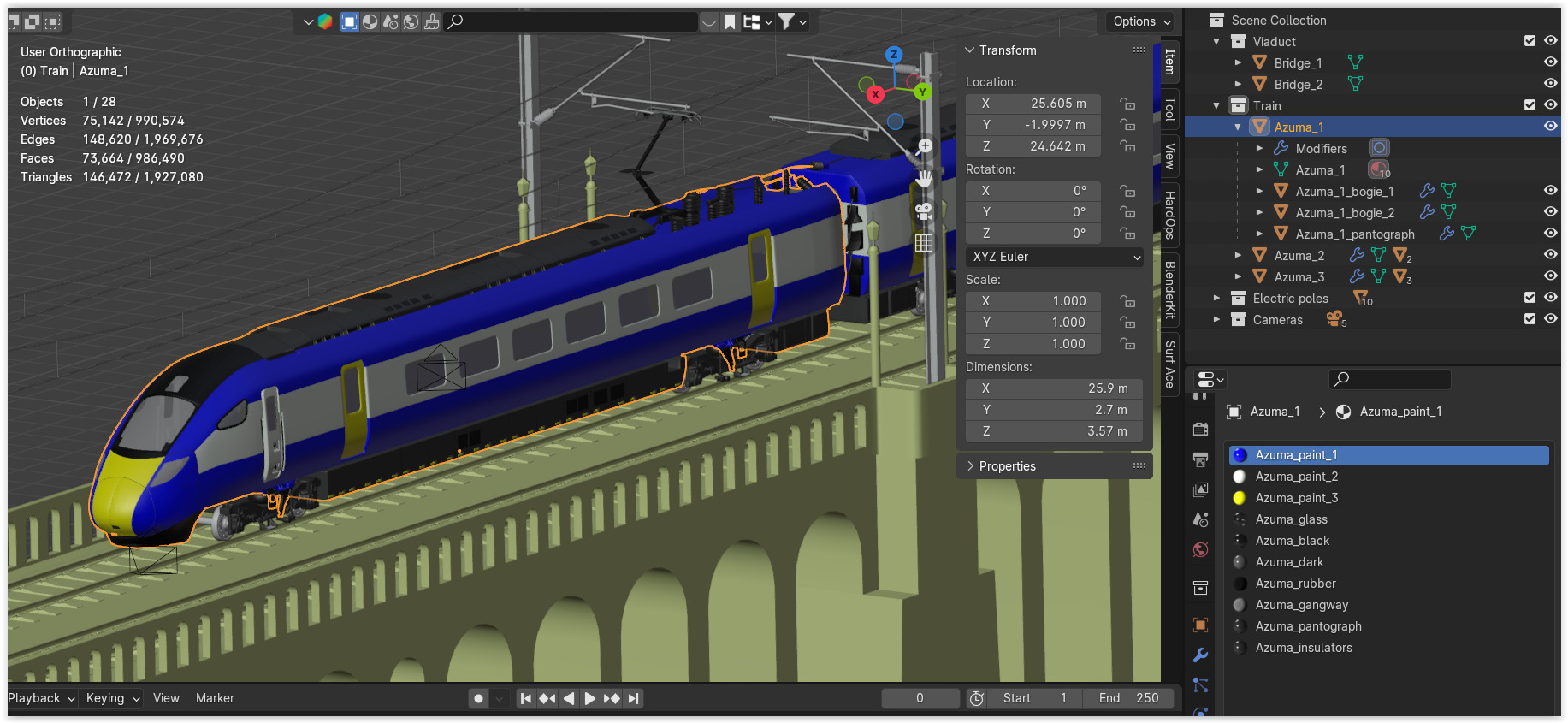Click the Z axis on the viewport gizmo
This screenshot has width=1568, height=723.
[x=894, y=54]
